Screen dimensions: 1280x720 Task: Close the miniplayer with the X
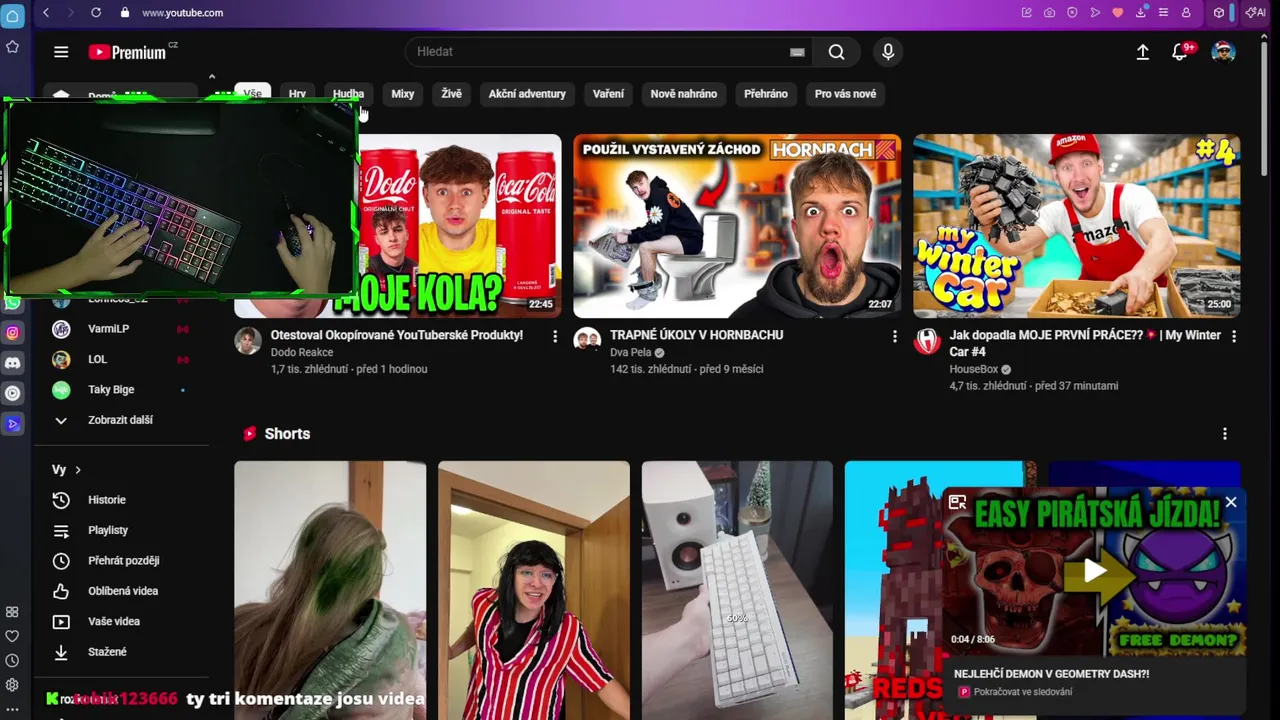pos(1231,502)
